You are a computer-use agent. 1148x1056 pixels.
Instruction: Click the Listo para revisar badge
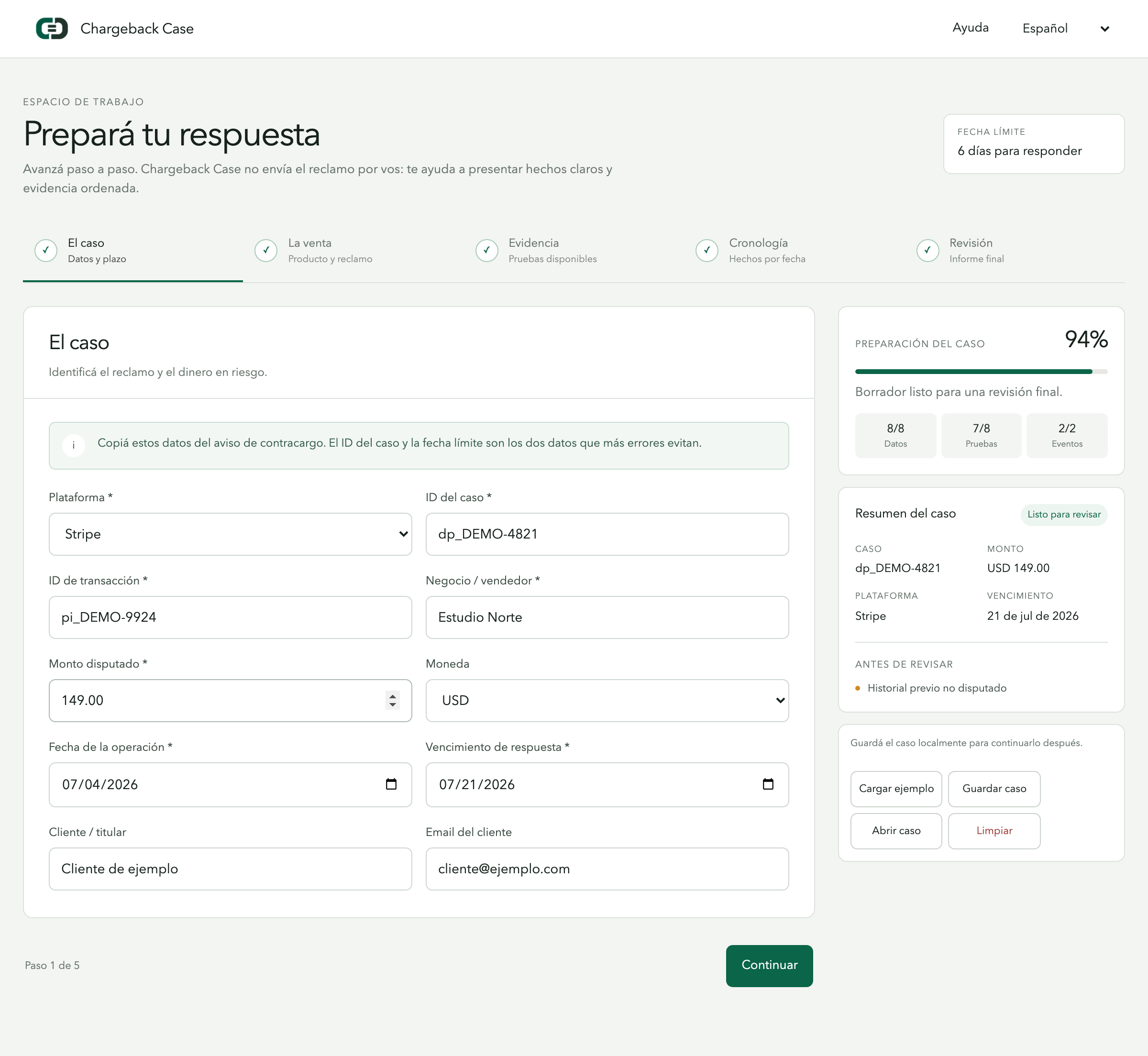click(x=1064, y=514)
